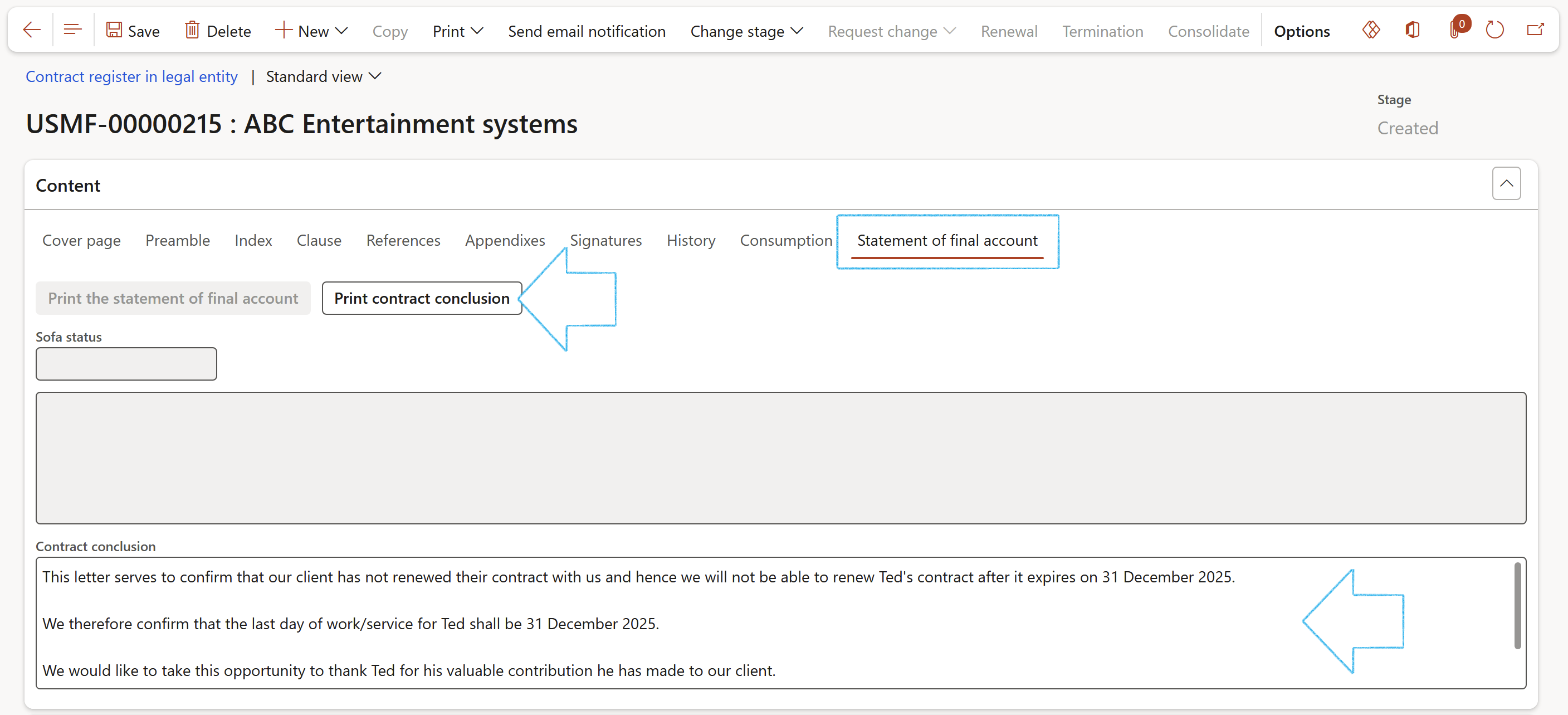Expand the New dropdown menu
This screenshot has height=715, width=1568.
312,31
